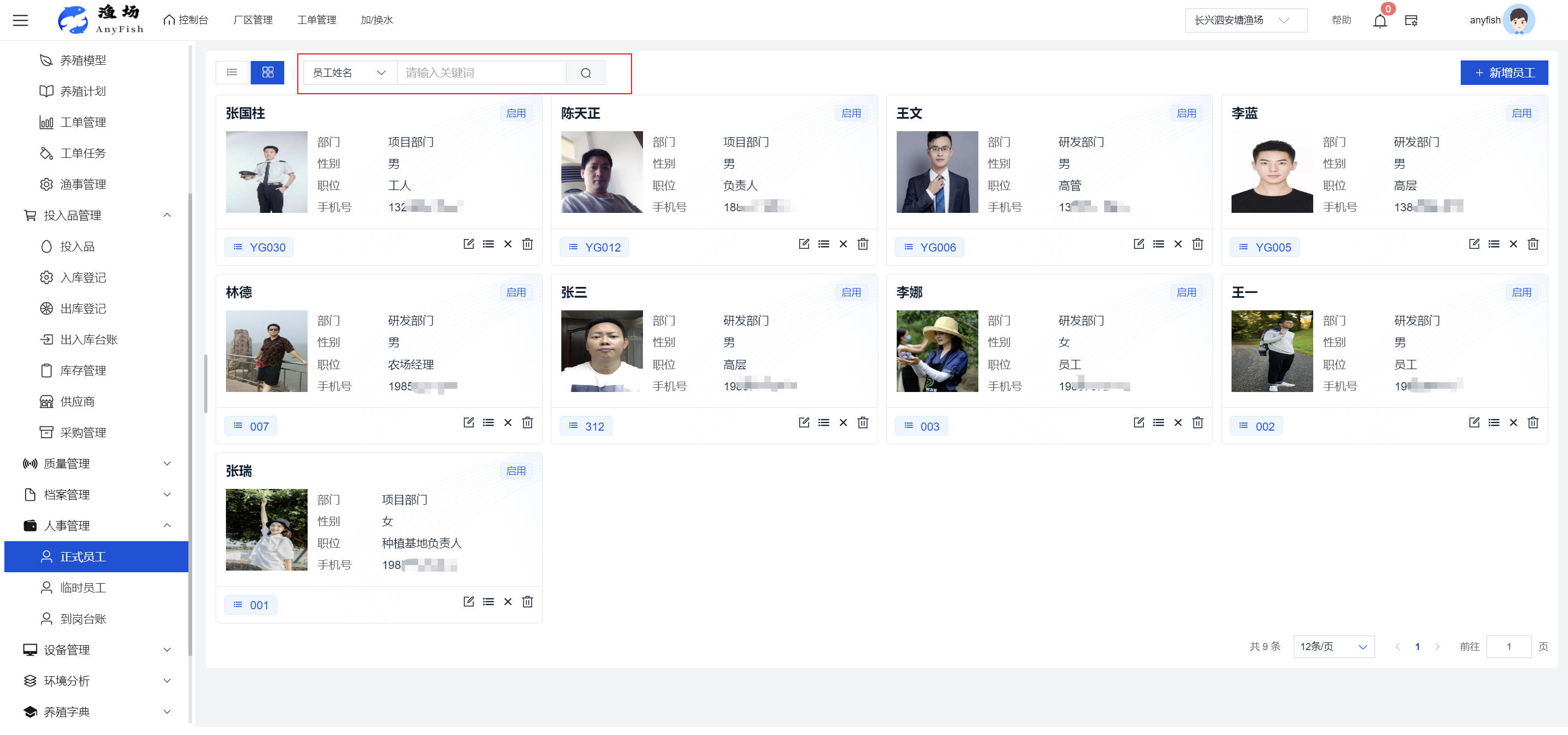The image size is (1568, 735).
Task: Click edit icon on 张瑞 card
Action: pos(468,602)
